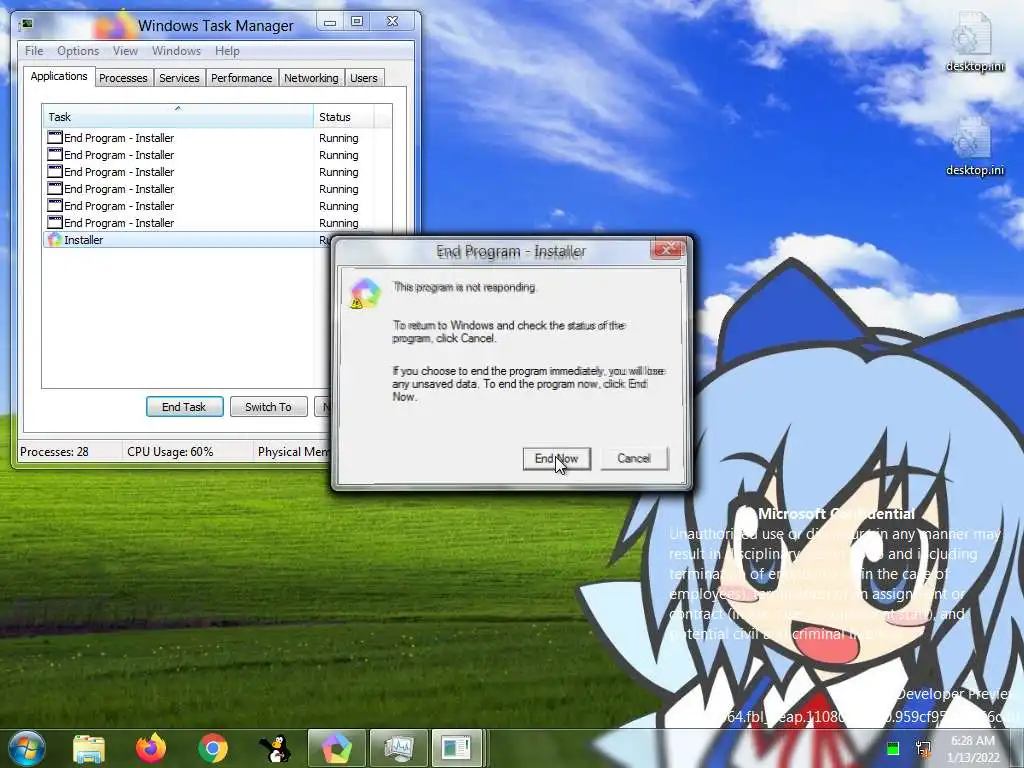Image resolution: width=1024 pixels, height=768 pixels.
Task: Switch to the Applications tab
Action: point(59,76)
